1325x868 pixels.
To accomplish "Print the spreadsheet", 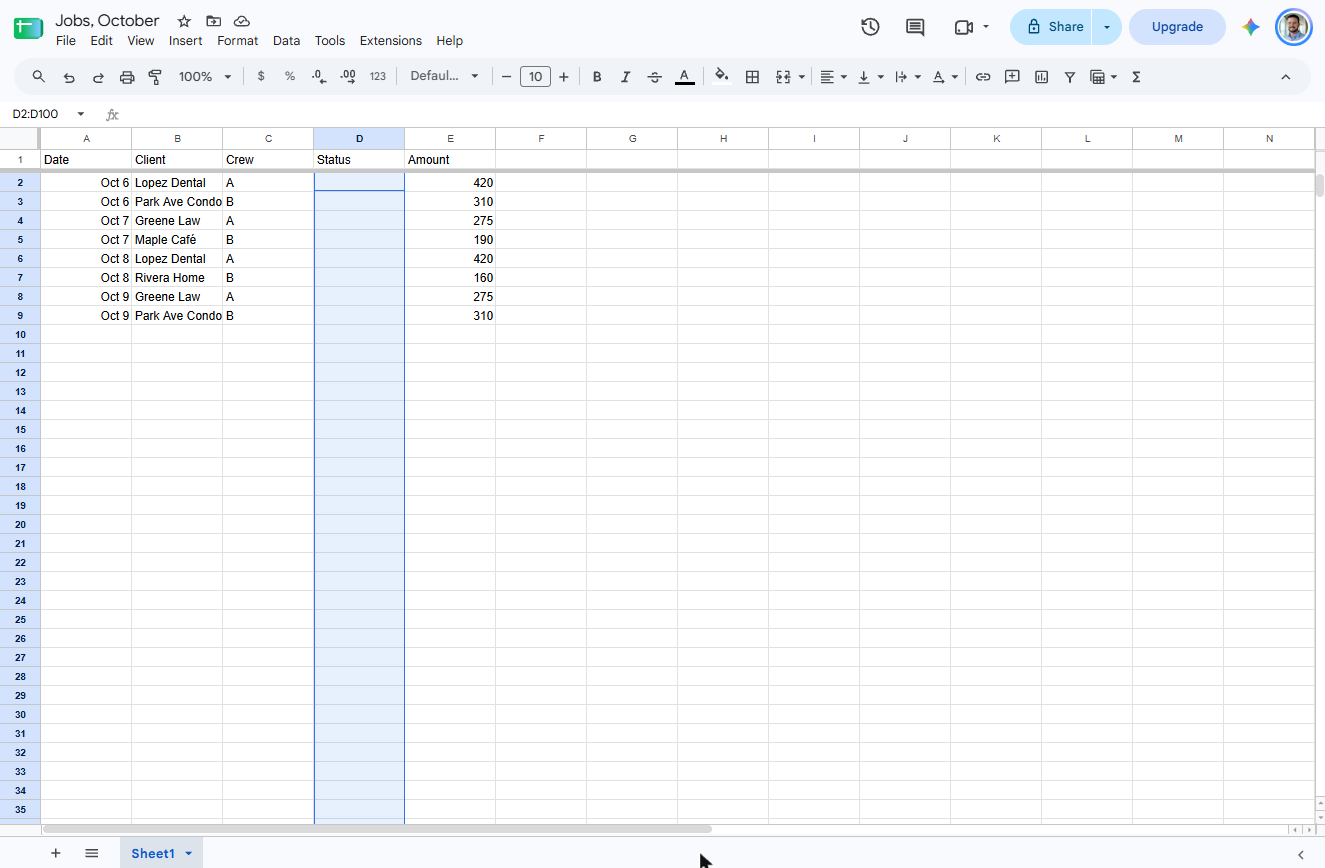I will [127, 77].
